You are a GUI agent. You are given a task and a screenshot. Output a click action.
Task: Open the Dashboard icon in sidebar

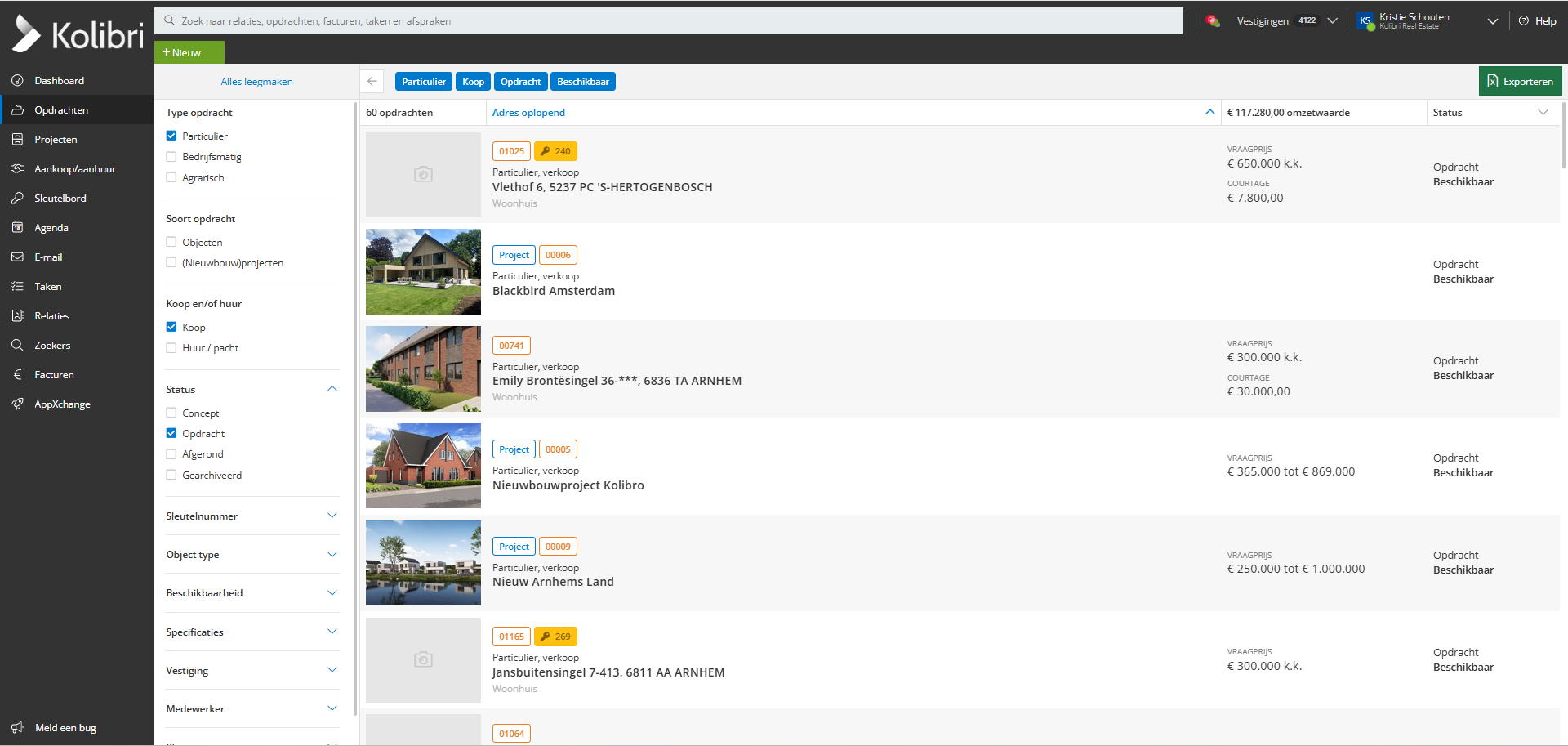(x=17, y=81)
